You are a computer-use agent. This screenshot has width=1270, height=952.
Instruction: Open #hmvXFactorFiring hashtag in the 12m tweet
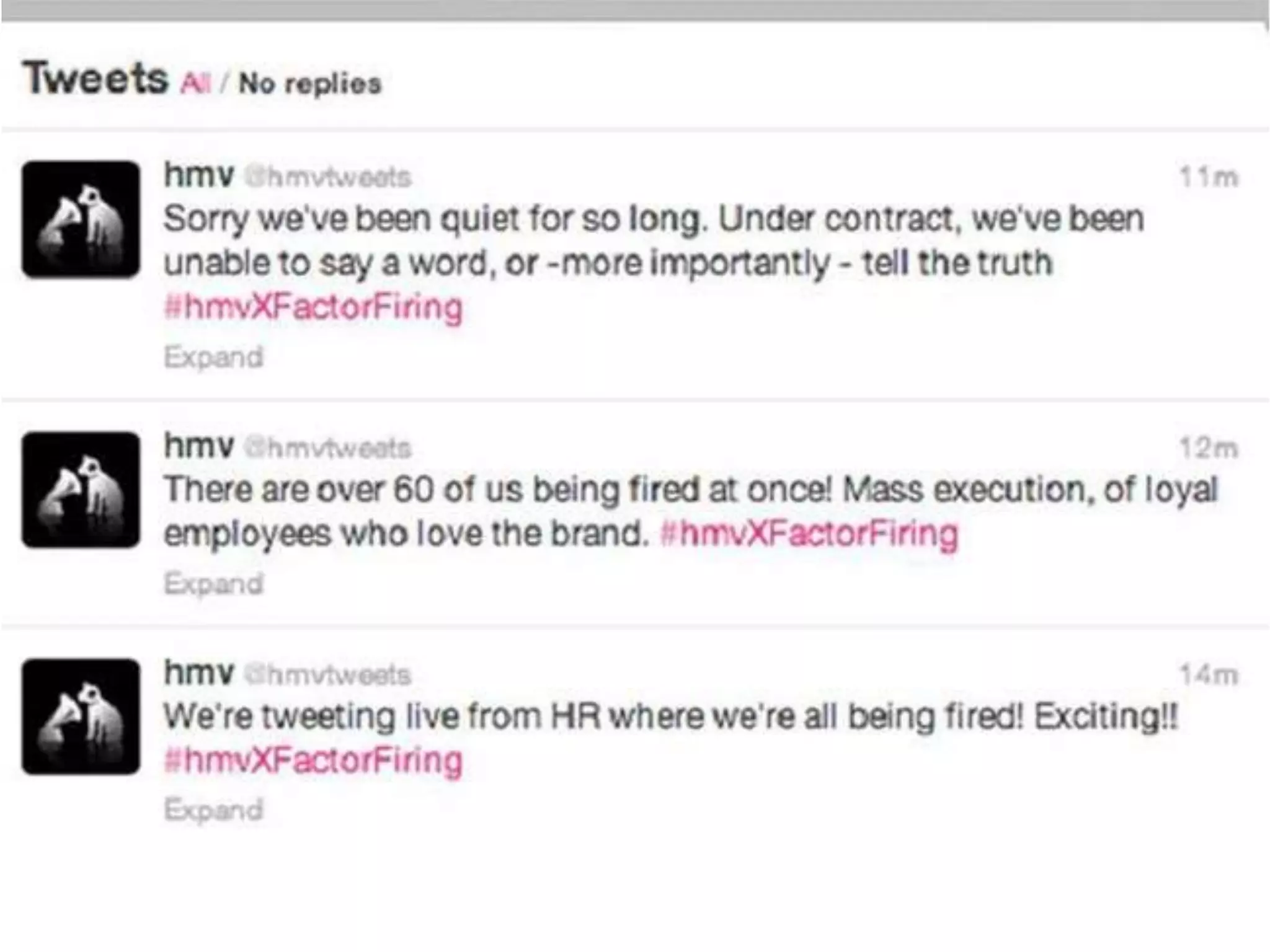tap(809, 534)
